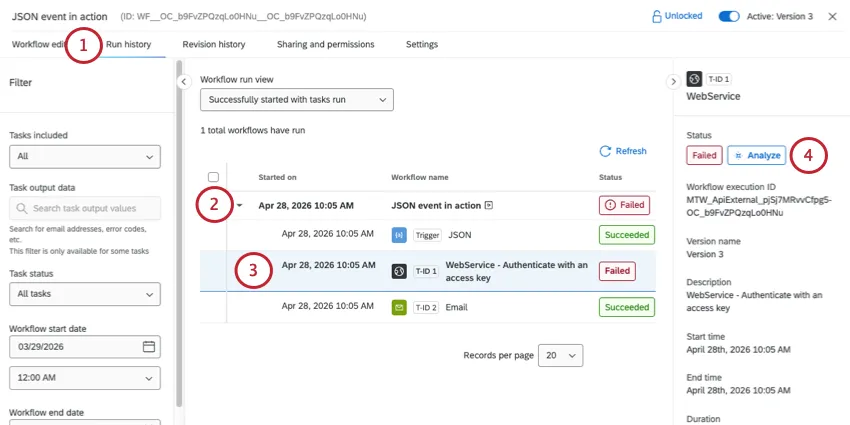
Task: Open the Records per page dropdown
Action: coord(561,356)
